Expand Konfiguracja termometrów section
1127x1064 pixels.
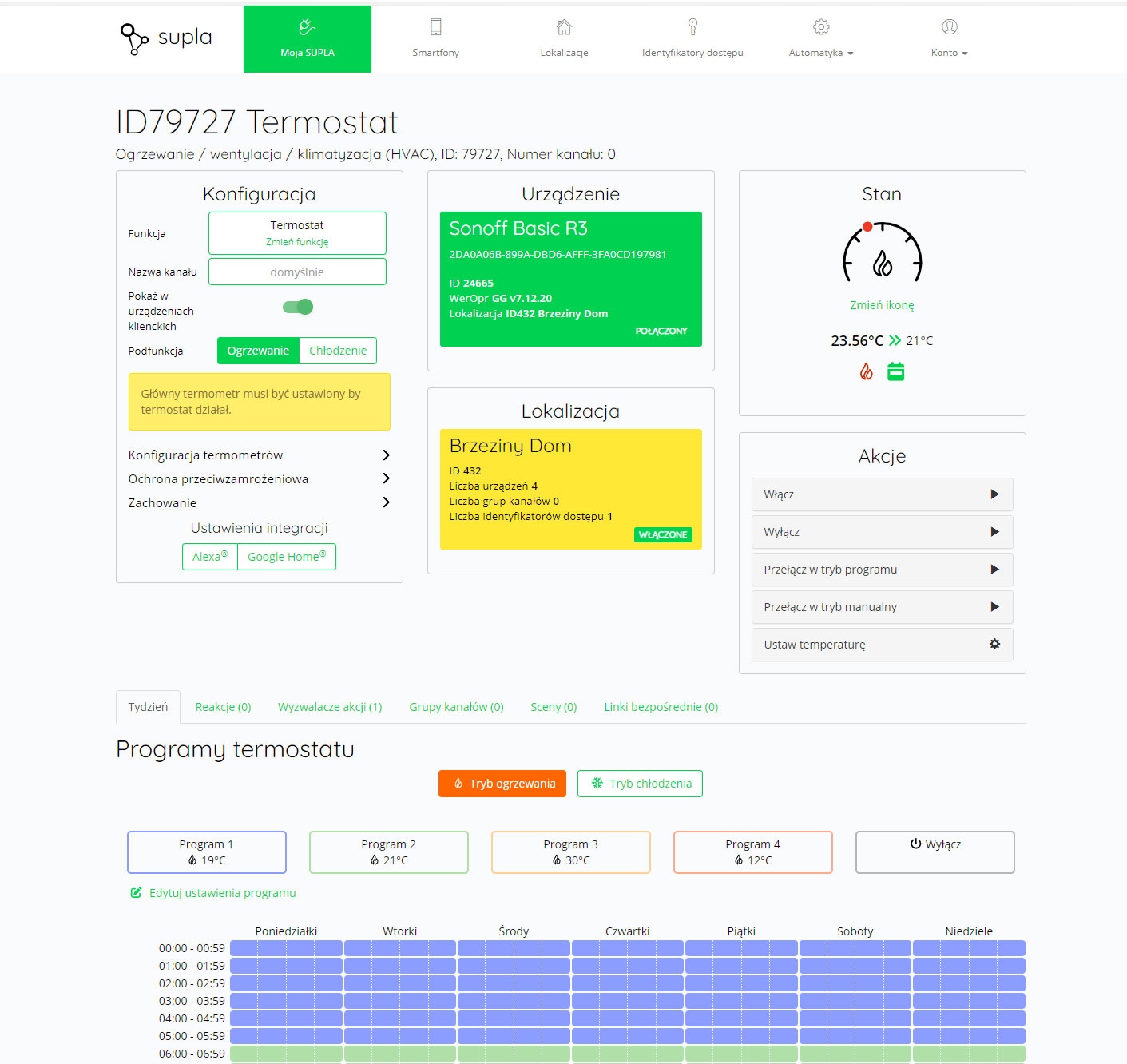[259, 455]
